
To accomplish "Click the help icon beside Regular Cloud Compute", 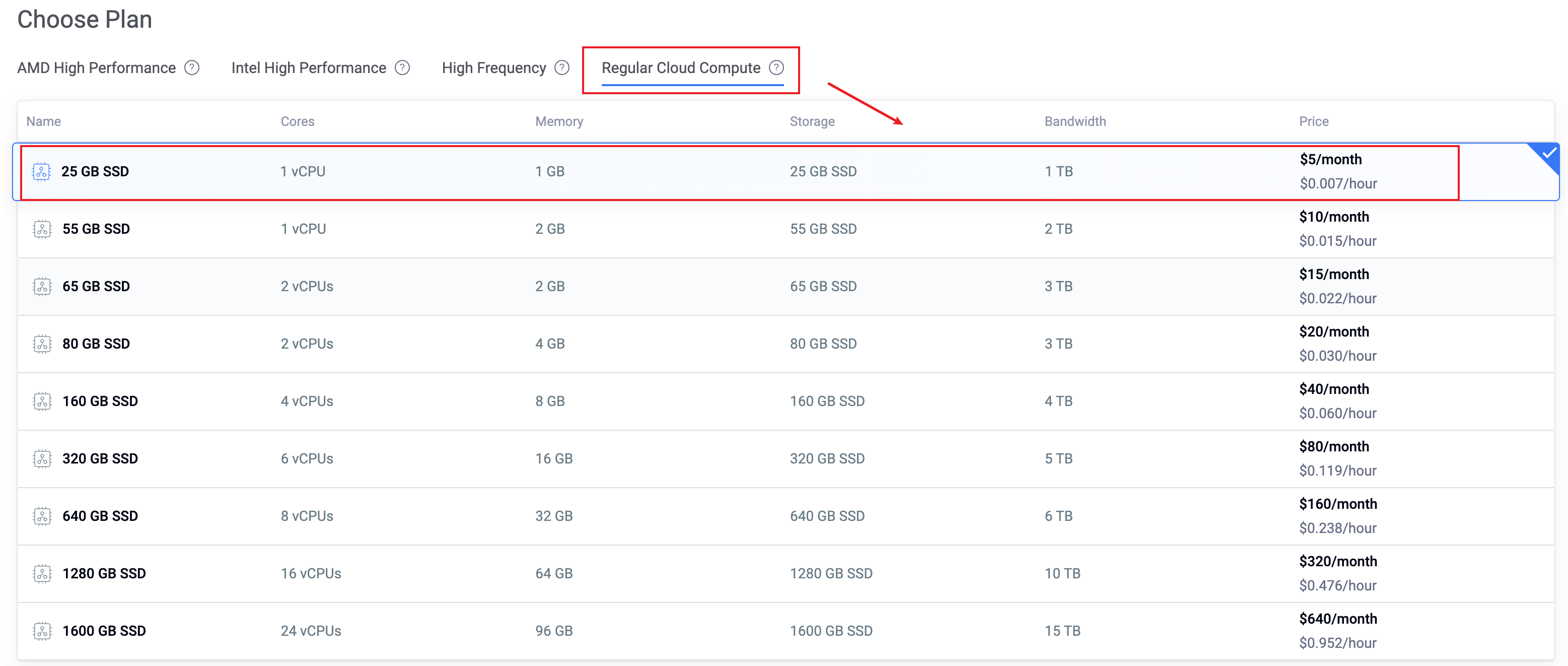I will coord(776,68).
